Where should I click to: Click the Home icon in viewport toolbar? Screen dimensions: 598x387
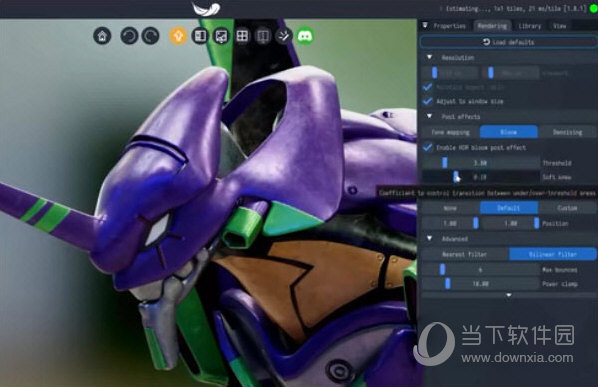(102, 36)
